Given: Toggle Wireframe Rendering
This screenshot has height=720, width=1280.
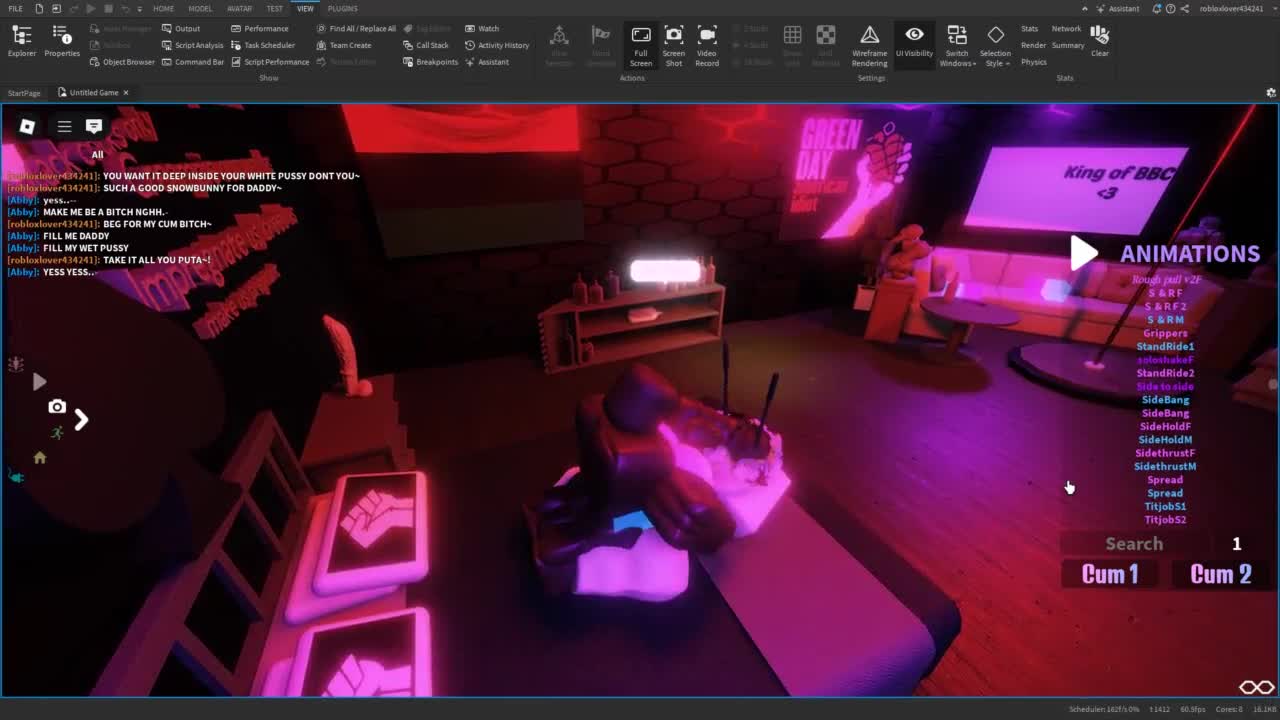Looking at the screenshot, I should pyautogui.click(x=869, y=45).
